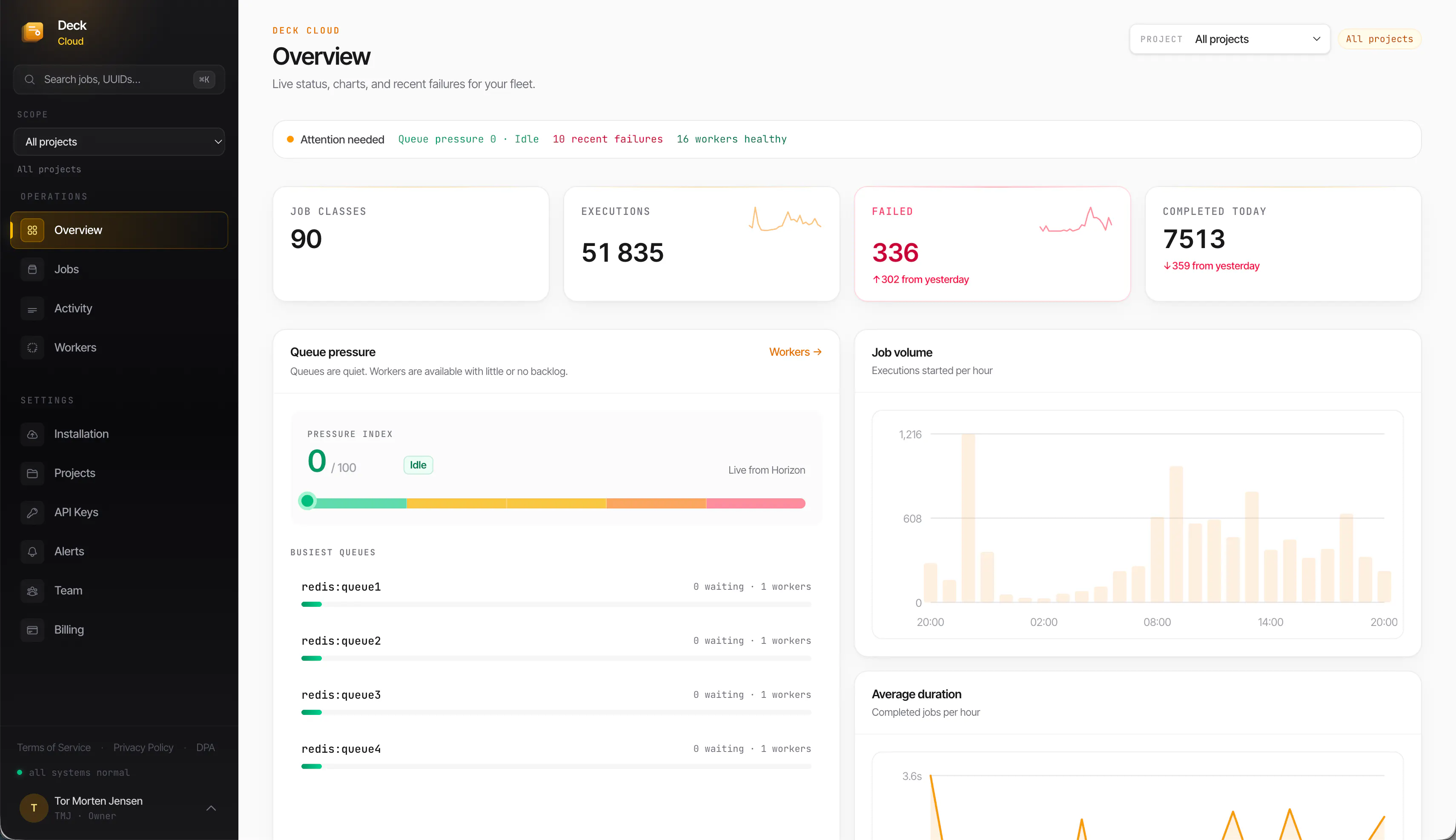Screen dimensions: 1456x840
Task: Click Queue pressure 0 · Idle status
Action: pyautogui.click(x=469, y=139)
